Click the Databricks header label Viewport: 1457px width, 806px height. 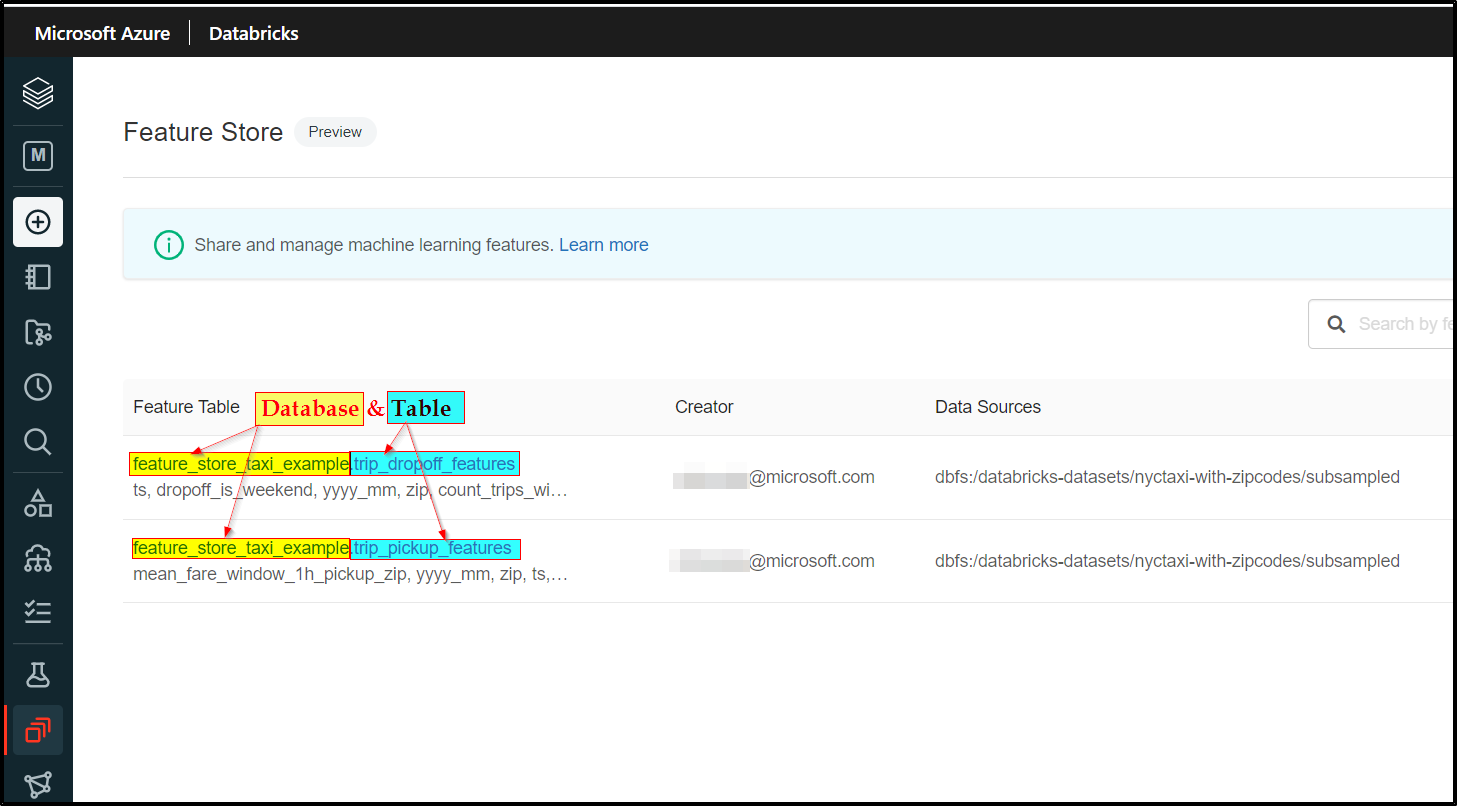[254, 33]
